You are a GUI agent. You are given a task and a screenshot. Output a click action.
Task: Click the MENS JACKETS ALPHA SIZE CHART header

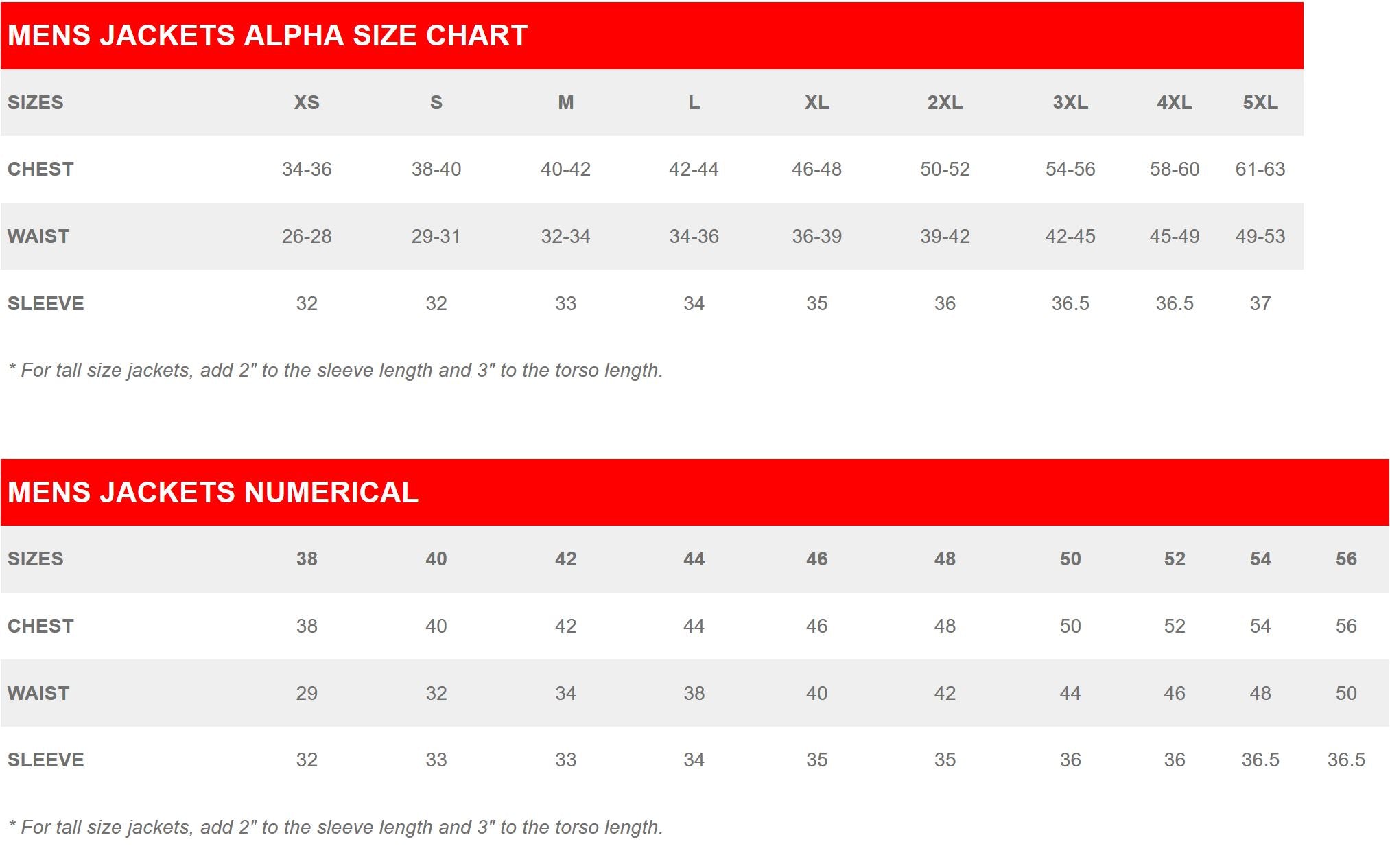tap(268, 36)
